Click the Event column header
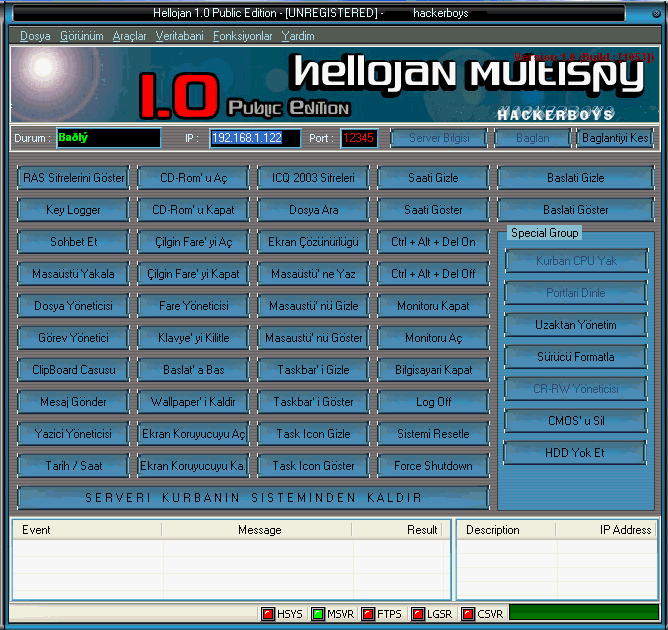 (x=36, y=530)
